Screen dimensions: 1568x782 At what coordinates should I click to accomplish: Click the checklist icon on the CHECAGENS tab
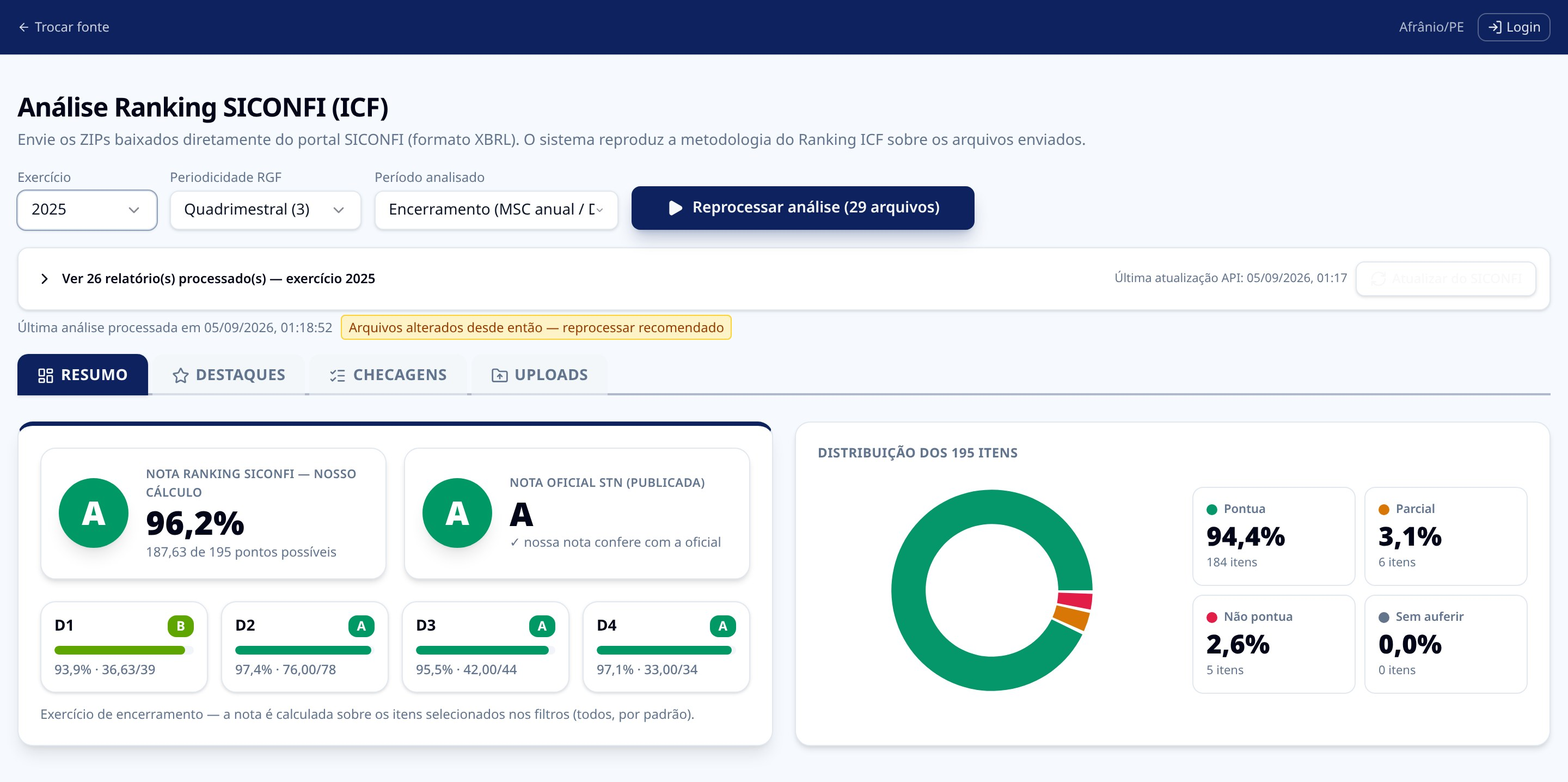point(337,375)
